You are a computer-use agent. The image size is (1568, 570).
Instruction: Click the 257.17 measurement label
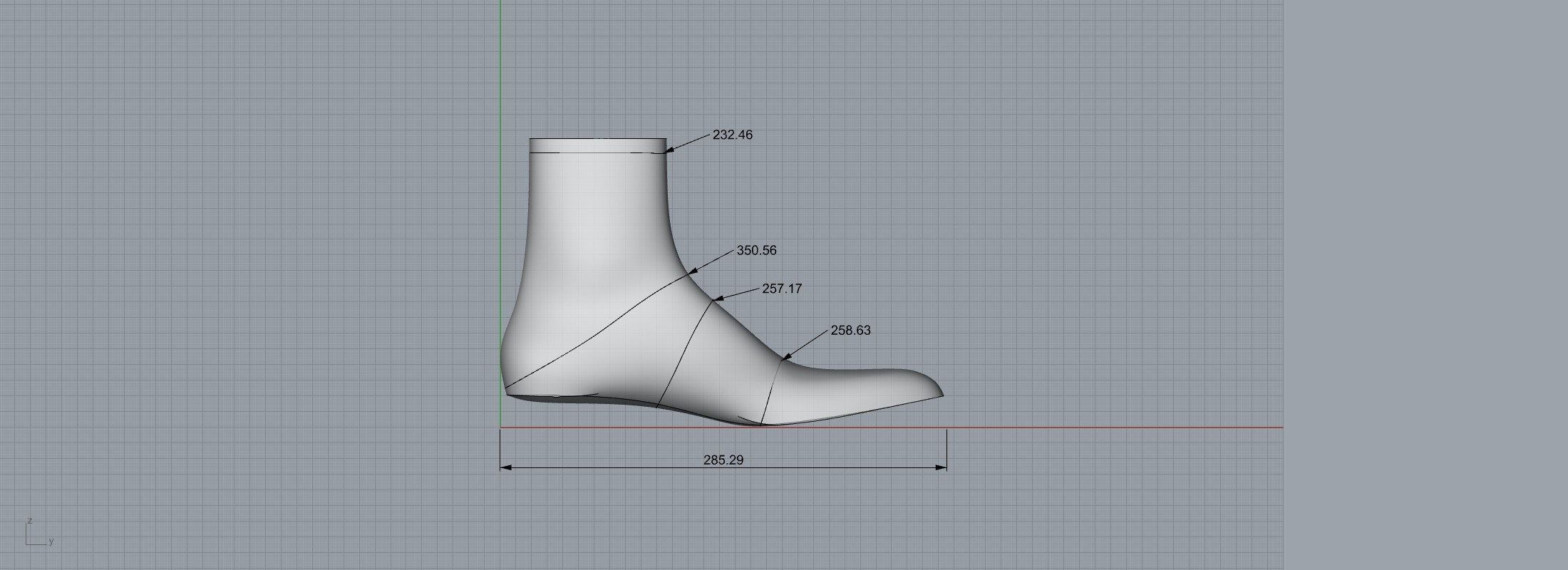pos(782,289)
